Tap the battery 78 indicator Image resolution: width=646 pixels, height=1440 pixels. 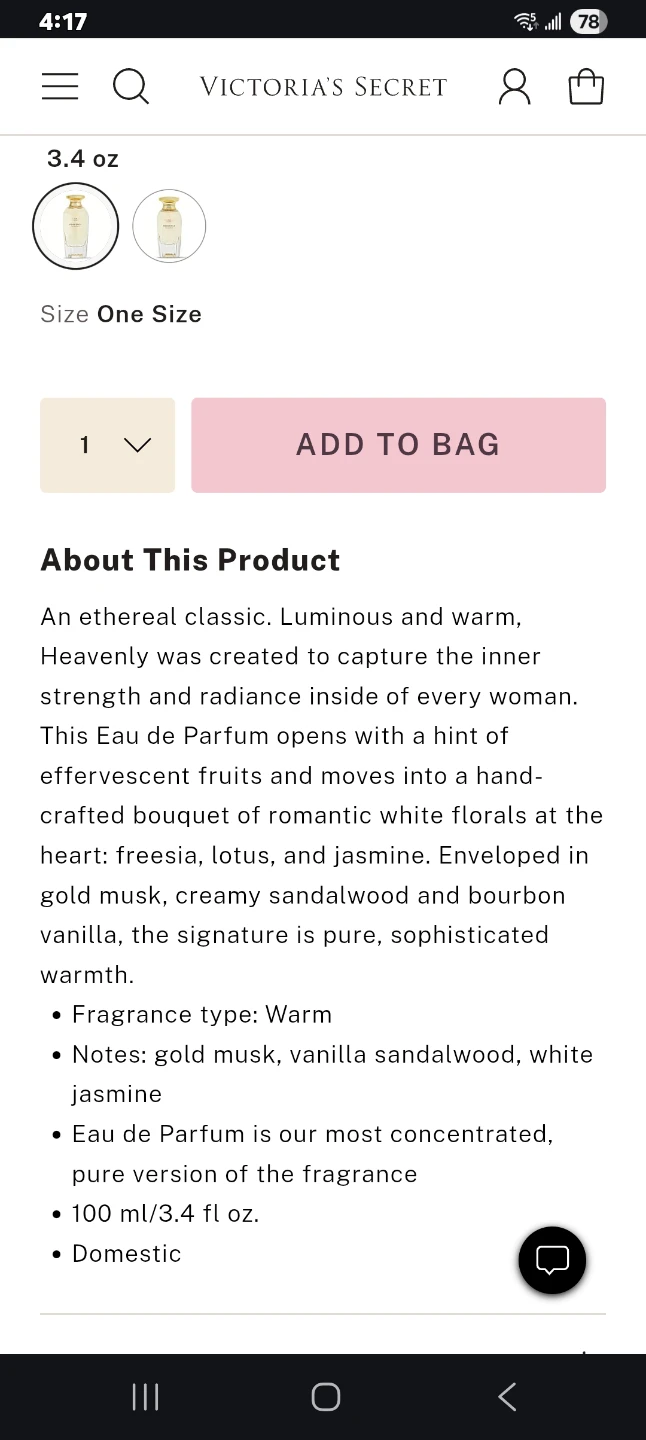click(588, 22)
